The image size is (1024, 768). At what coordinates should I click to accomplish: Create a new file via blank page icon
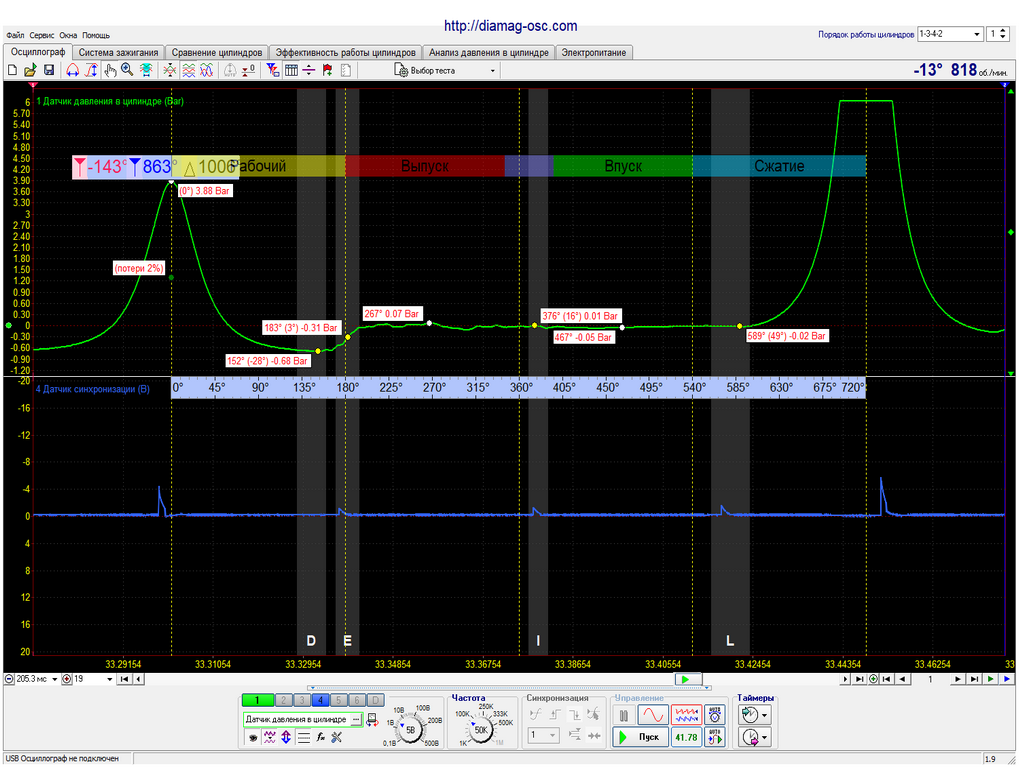(12, 70)
